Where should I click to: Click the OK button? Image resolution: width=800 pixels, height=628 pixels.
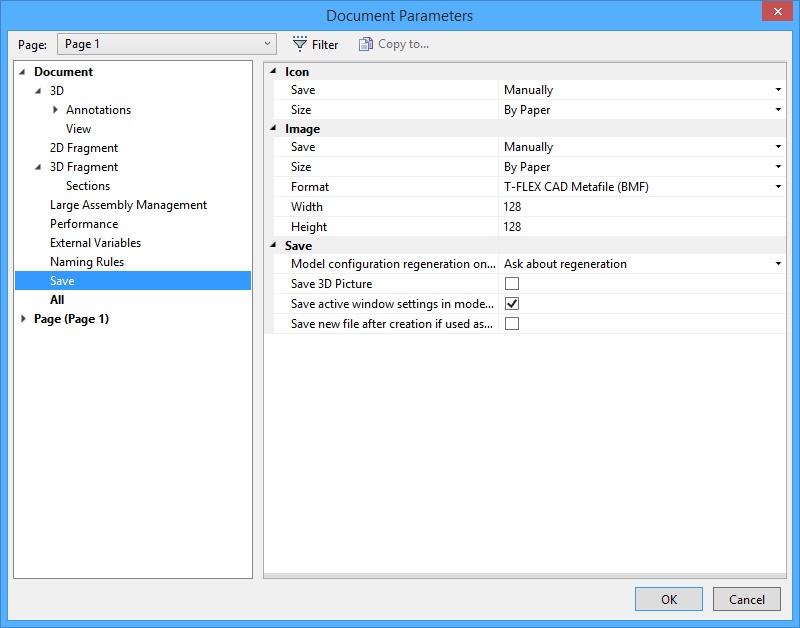(x=668, y=599)
